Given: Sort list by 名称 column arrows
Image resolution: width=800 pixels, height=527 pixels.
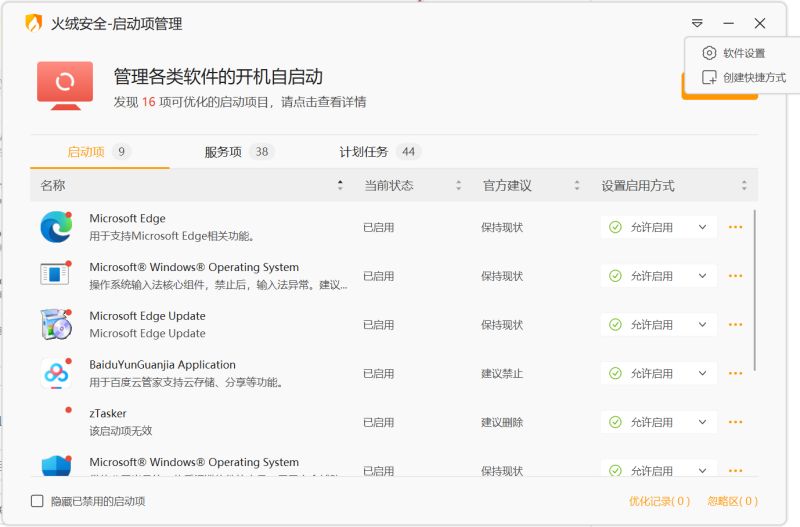Looking at the screenshot, I should 340,185.
